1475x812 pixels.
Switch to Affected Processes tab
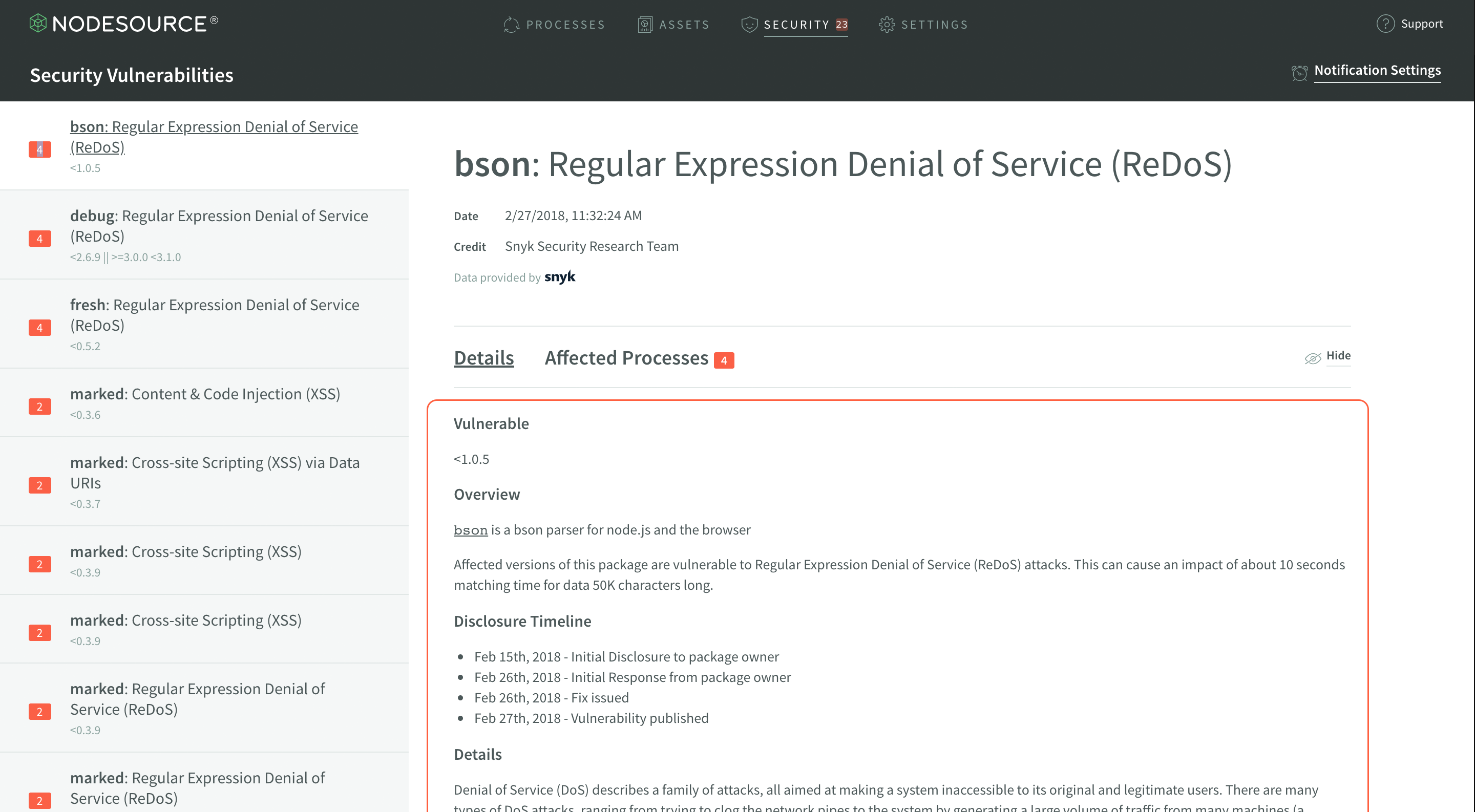tap(626, 358)
